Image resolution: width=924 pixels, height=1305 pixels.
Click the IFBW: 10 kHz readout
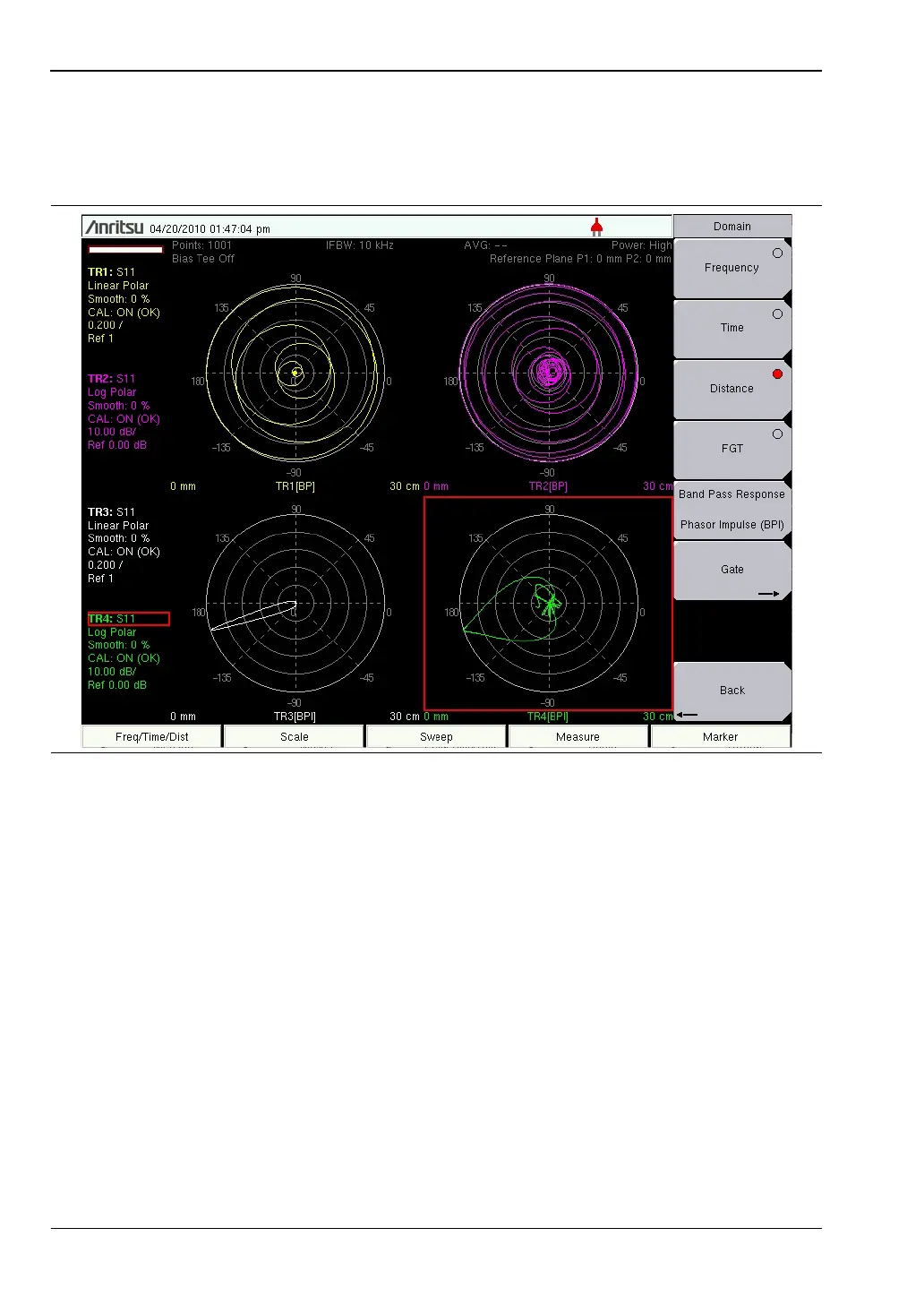pos(360,245)
